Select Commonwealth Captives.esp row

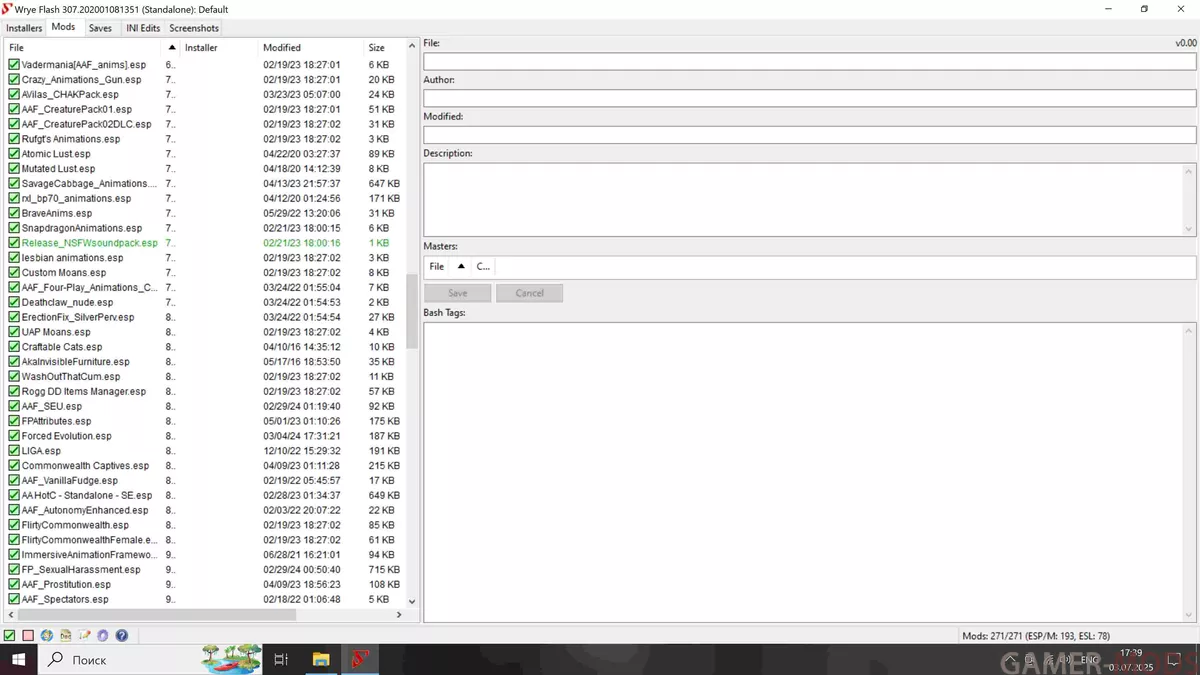205,466
